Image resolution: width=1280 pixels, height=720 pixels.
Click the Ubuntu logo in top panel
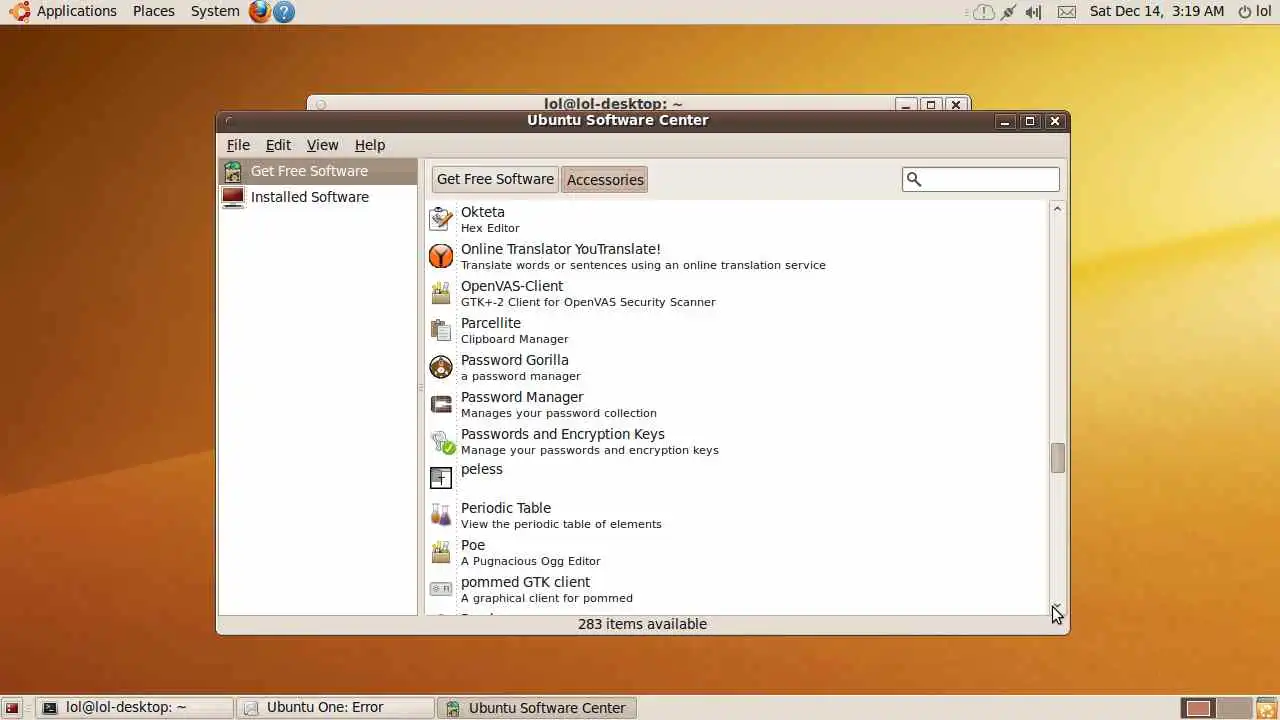[x=20, y=12]
